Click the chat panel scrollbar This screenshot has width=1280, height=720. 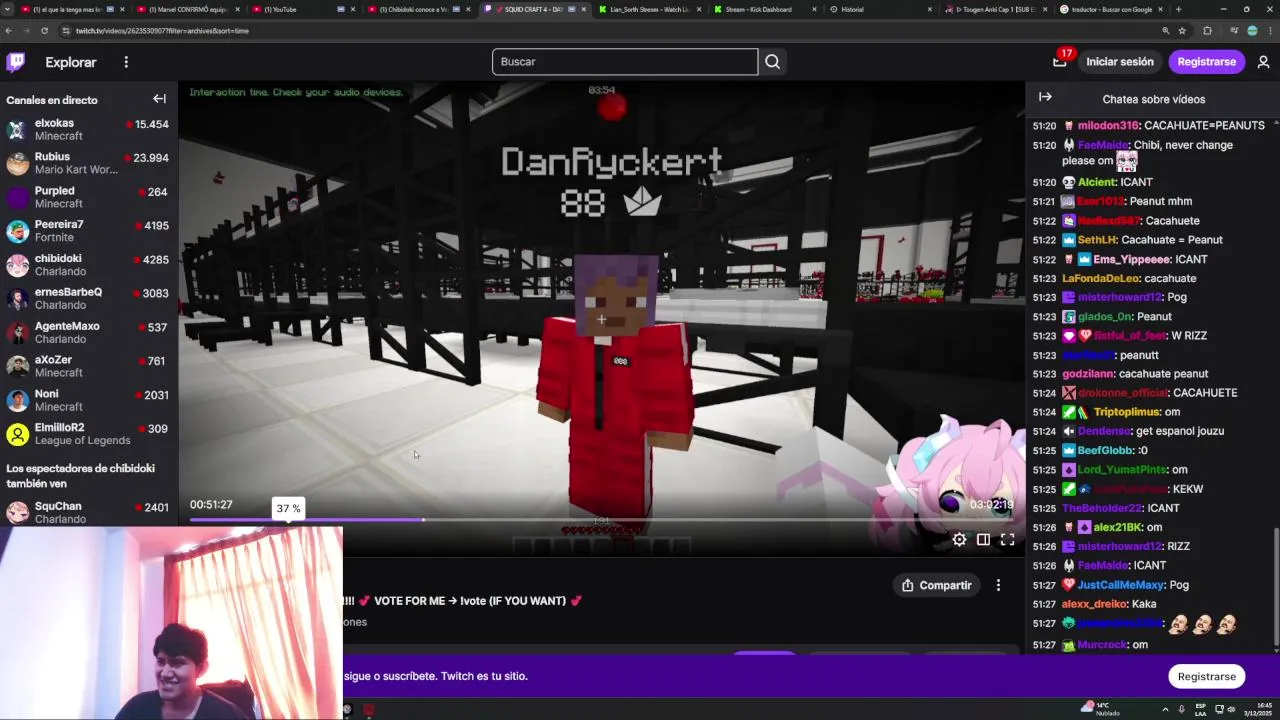click(x=1275, y=585)
